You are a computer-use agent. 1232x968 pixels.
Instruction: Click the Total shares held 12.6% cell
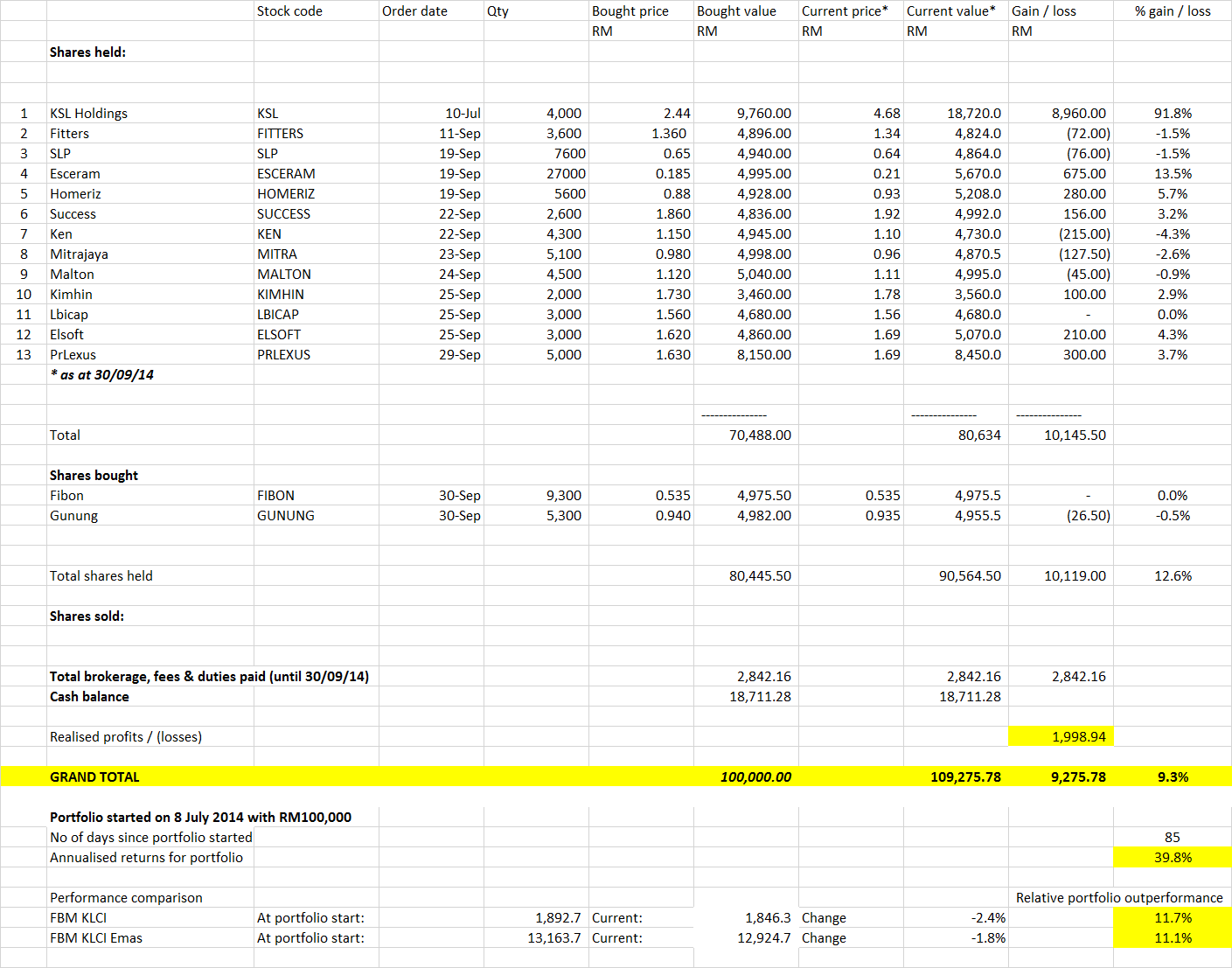point(1173,575)
